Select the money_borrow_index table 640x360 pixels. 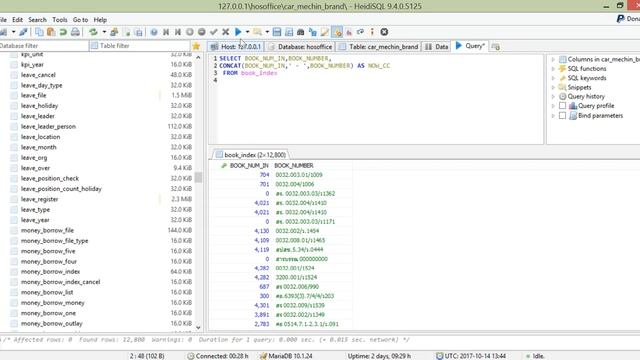pyautogui.click(x=50, y=271)
